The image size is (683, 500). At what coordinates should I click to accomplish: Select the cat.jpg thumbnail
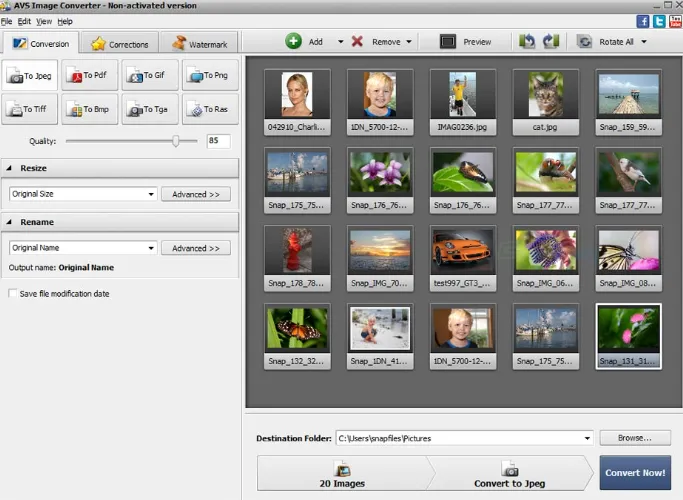point(545,102)
